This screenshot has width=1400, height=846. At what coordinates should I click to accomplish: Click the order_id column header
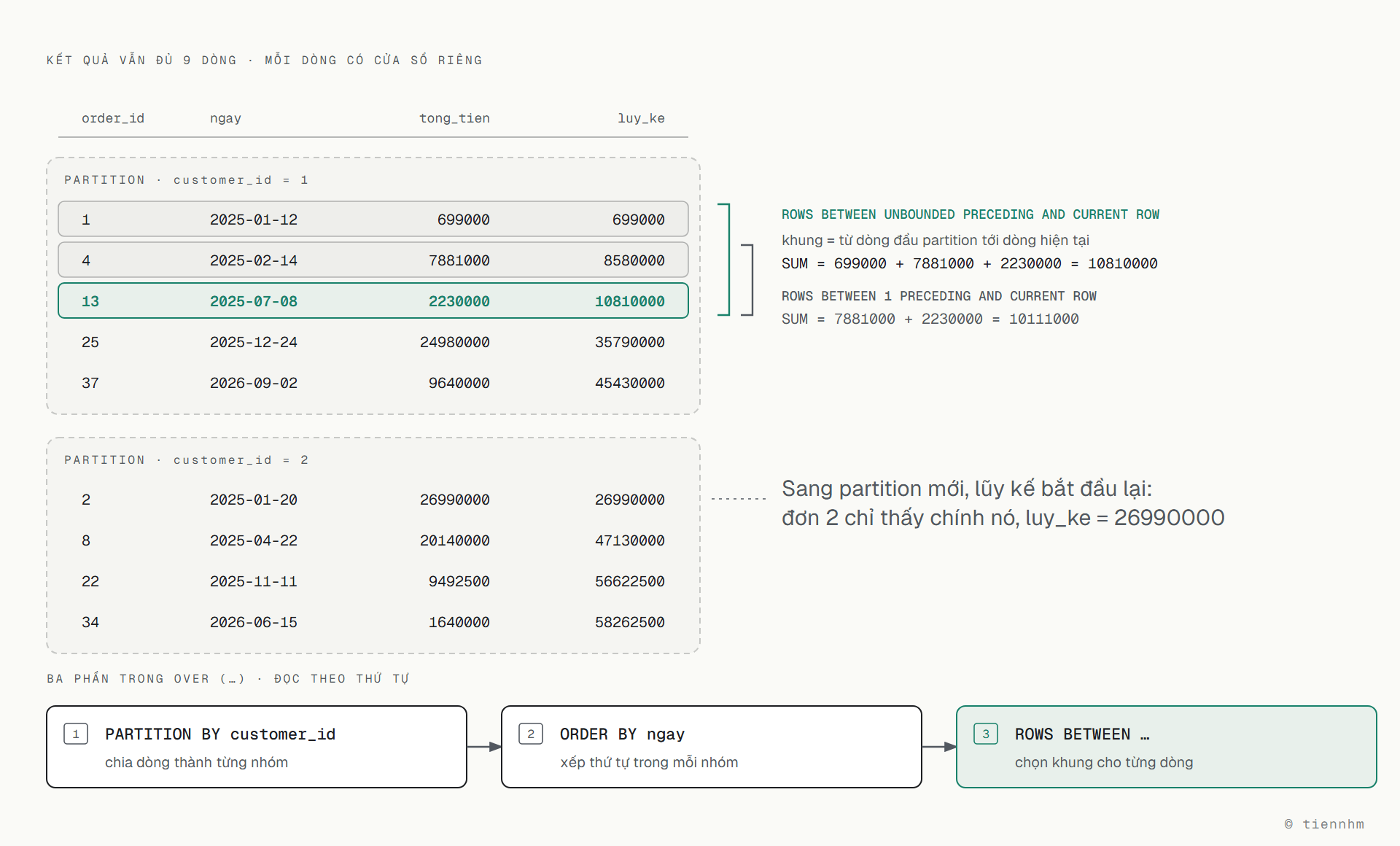tap(113, 118)
